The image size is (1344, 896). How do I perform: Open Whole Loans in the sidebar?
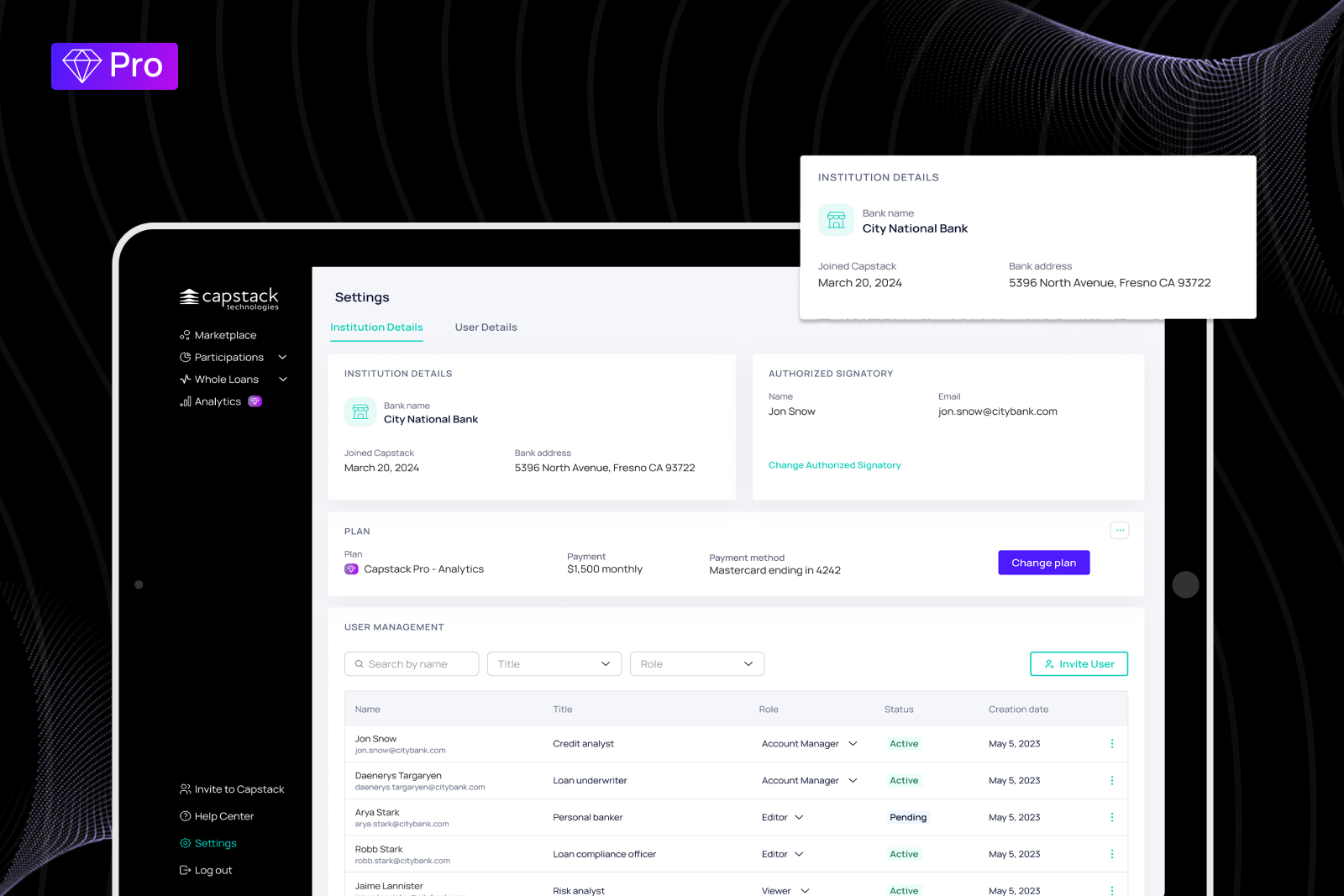coord(226,380)
